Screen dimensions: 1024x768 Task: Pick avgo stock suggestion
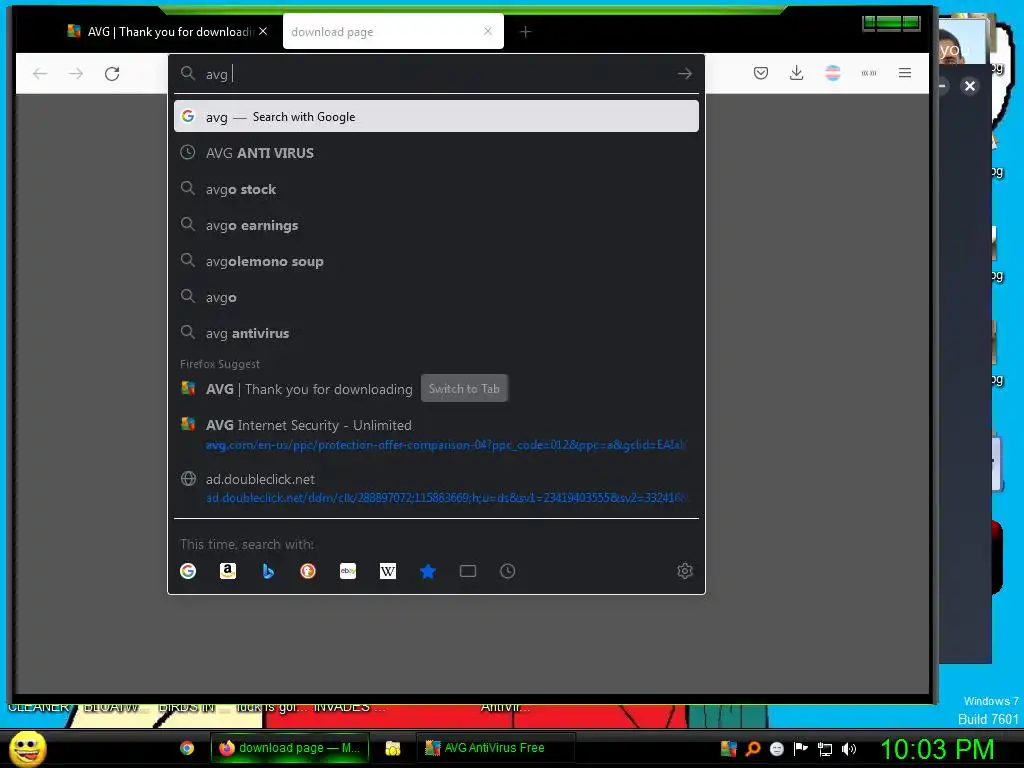(x=436, y=189)
